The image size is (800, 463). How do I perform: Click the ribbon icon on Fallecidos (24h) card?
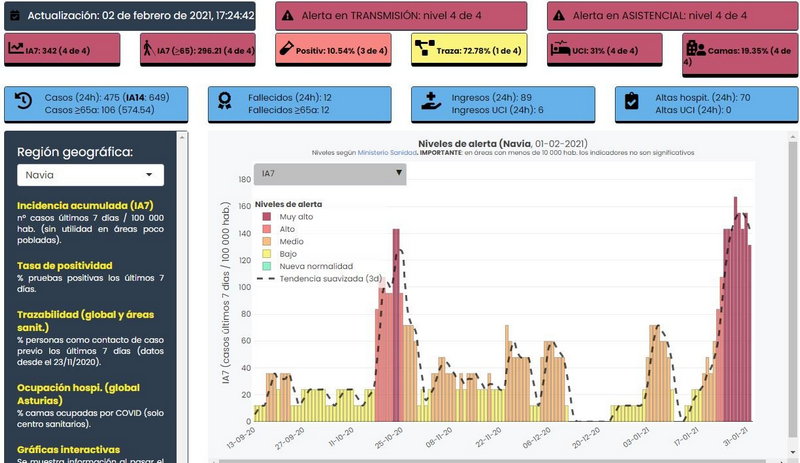click(228, 102)
